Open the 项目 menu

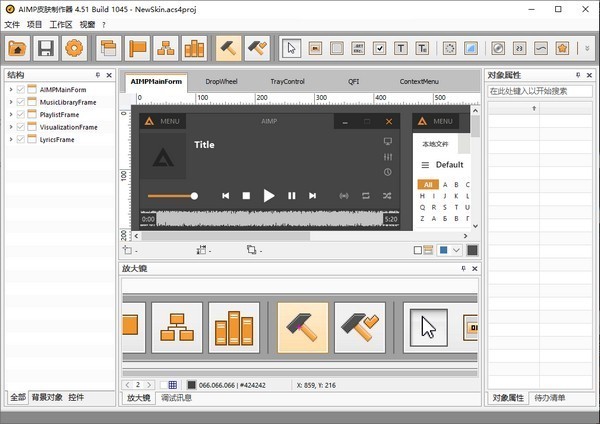(x=34, y=25)
